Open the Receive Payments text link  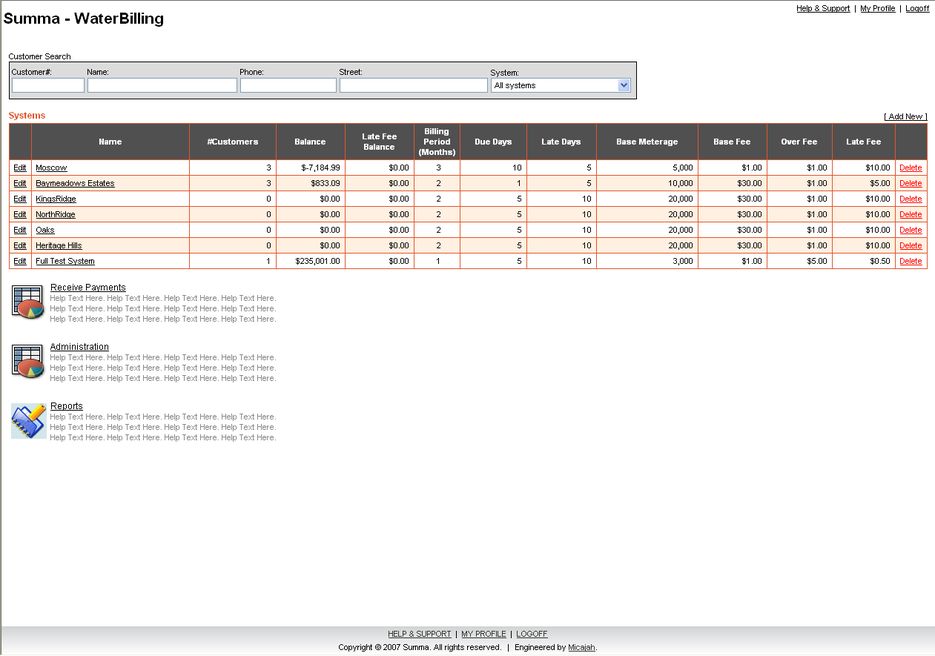[x=88, y=288]
